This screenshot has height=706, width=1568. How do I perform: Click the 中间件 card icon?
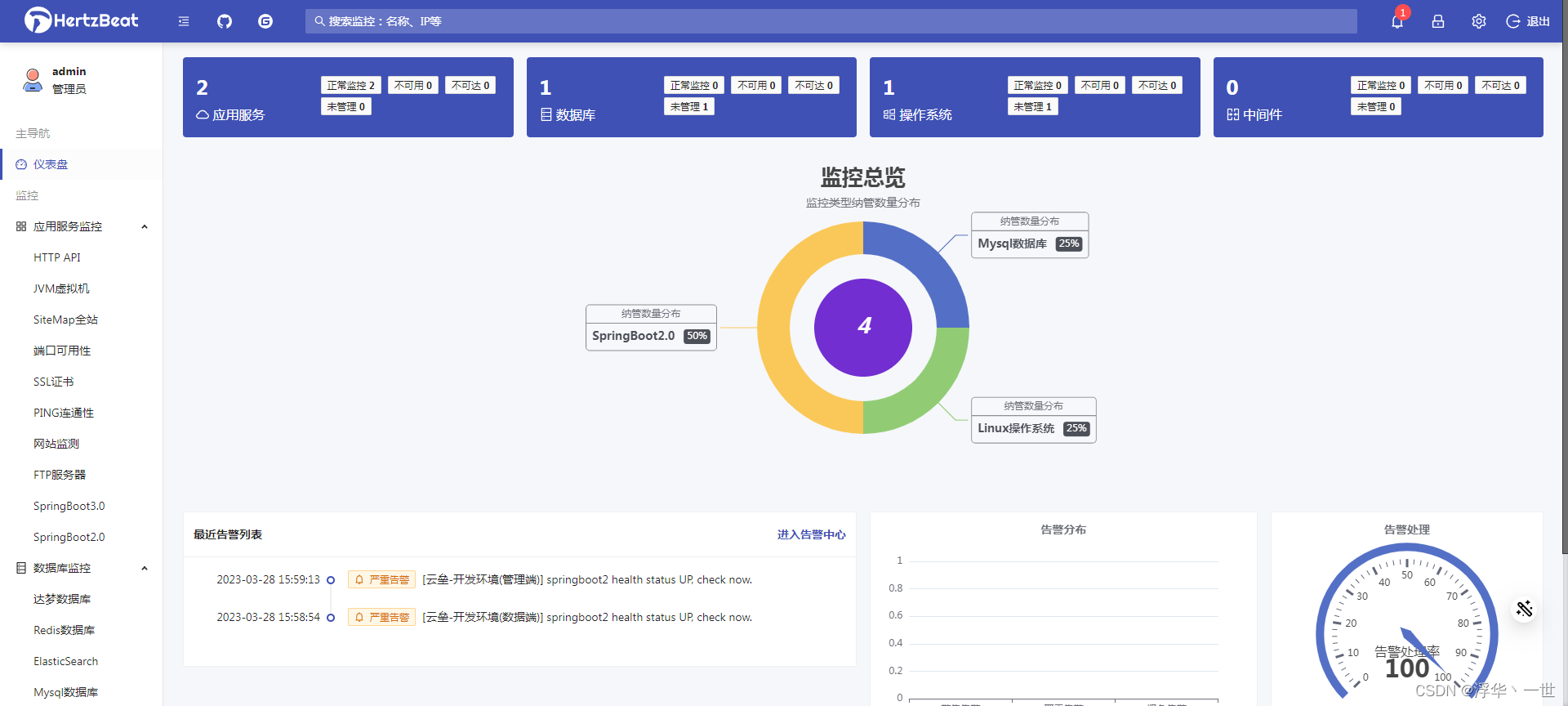tap(1233, 115)
